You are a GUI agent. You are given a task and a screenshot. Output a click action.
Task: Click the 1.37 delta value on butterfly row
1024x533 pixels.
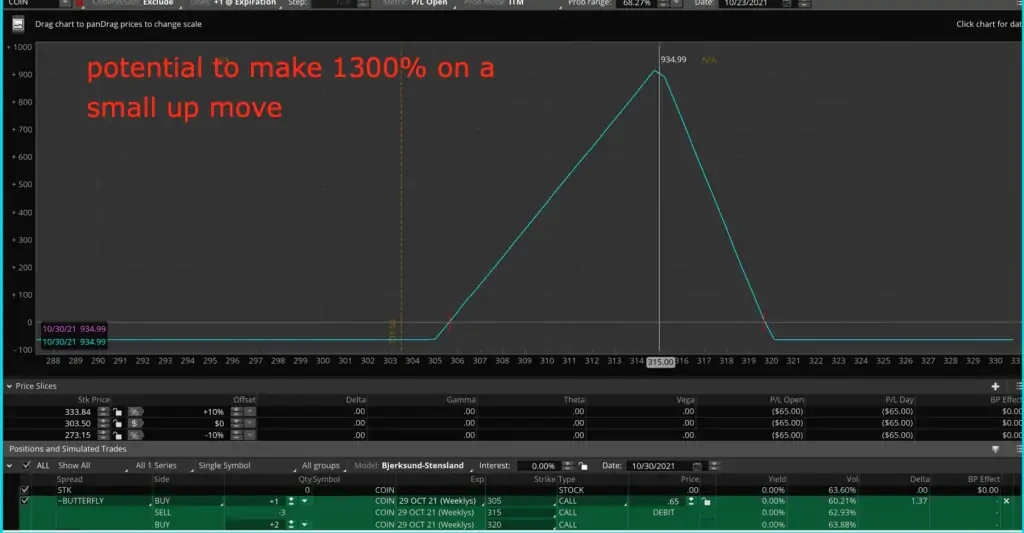tap(919, 501)
